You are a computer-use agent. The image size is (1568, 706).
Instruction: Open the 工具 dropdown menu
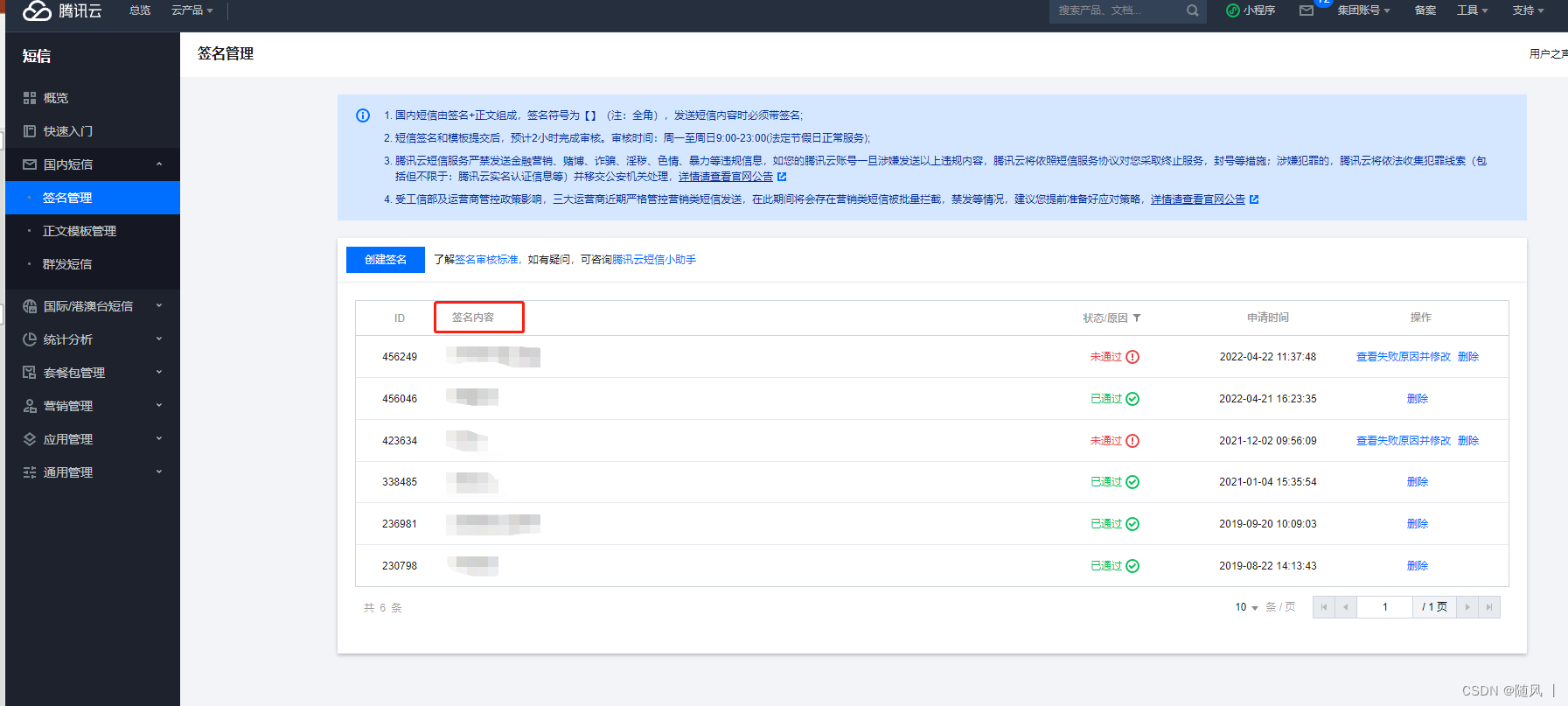[1472, 10]
